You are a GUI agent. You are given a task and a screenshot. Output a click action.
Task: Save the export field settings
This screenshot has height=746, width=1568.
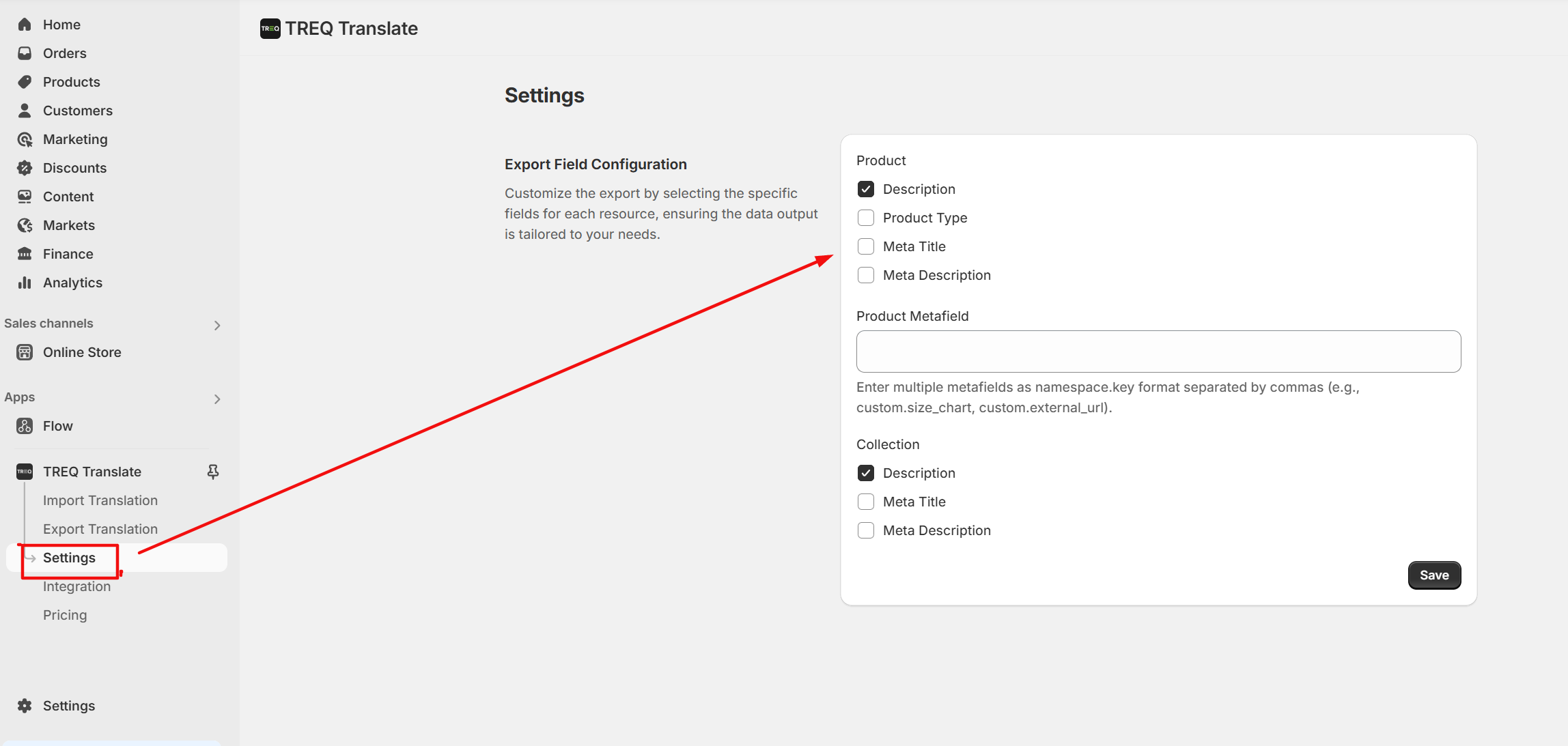[1434, 575]
